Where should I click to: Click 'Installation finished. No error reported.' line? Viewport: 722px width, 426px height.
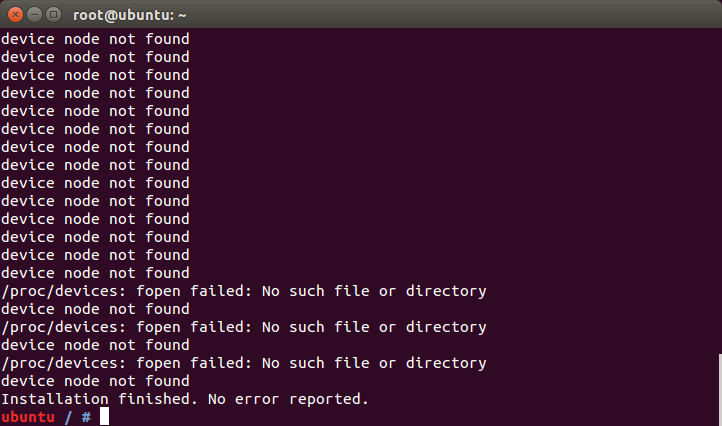tap(185, 399)
